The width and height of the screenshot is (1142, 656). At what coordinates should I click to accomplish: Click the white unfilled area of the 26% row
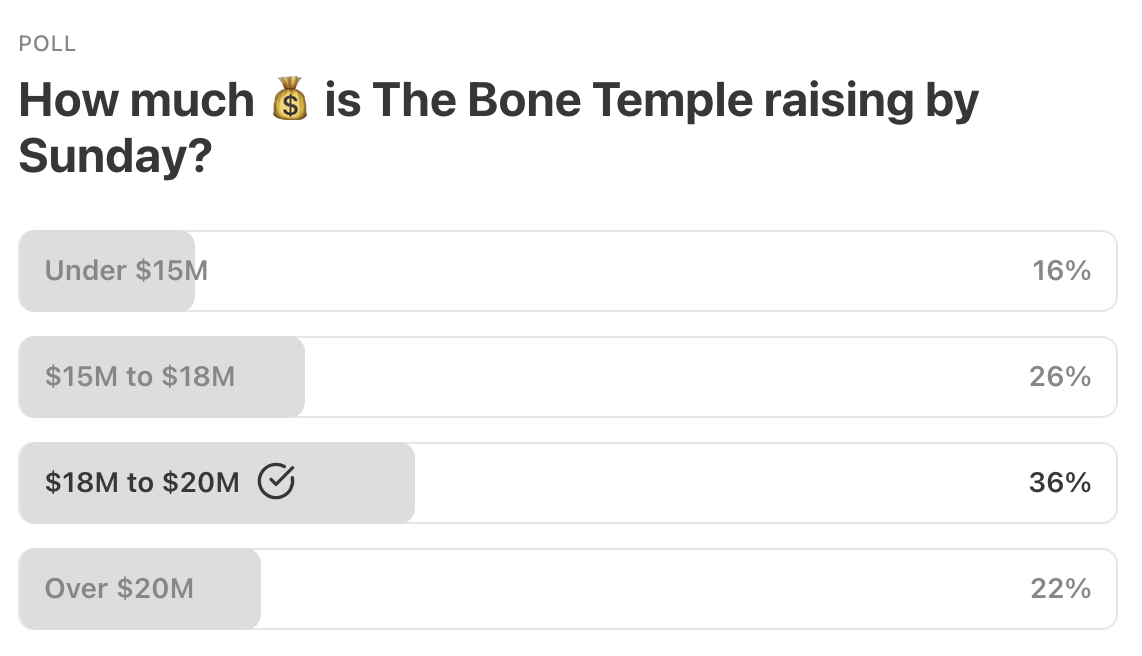[664, 376]
